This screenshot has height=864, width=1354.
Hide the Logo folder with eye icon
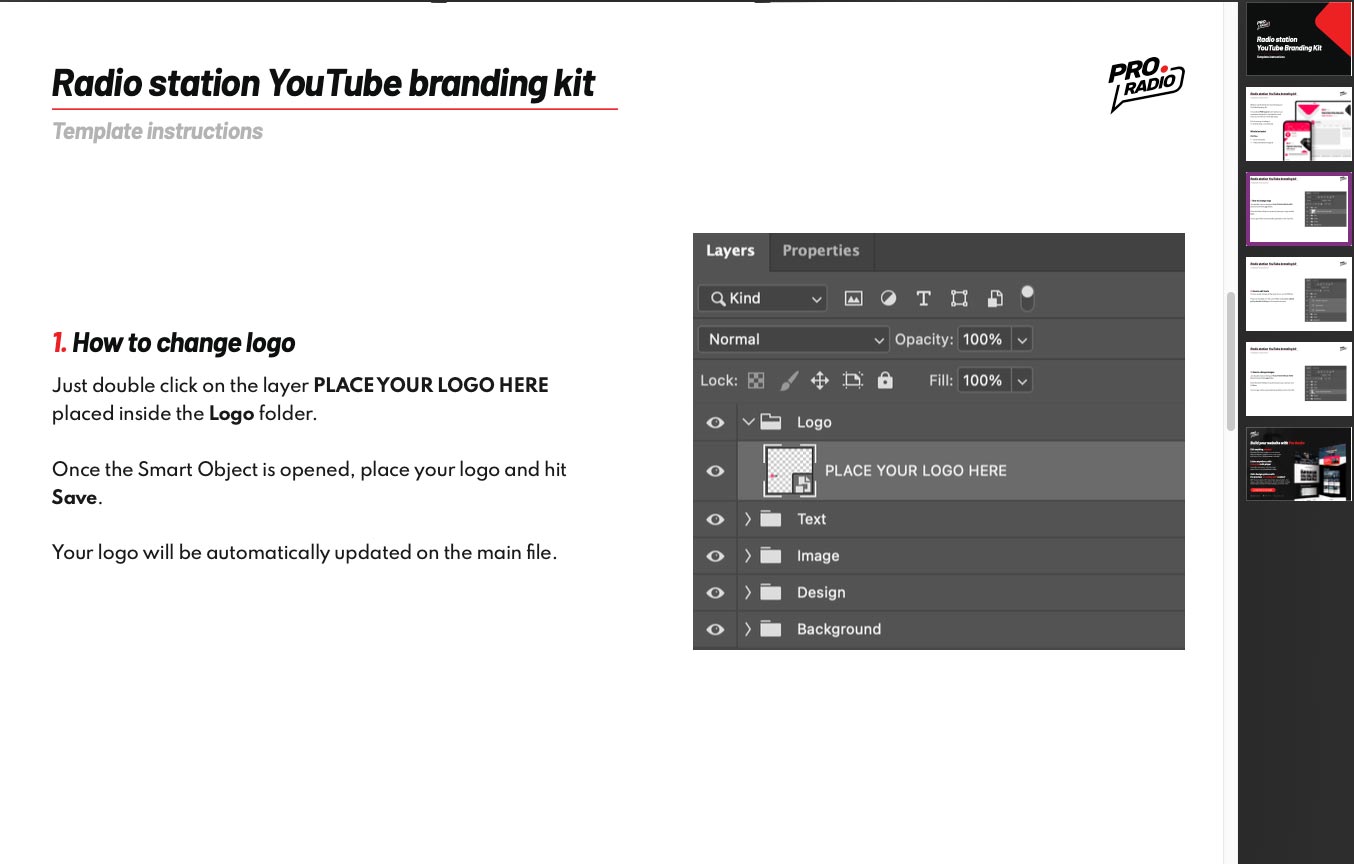click(x=715, y=422)
